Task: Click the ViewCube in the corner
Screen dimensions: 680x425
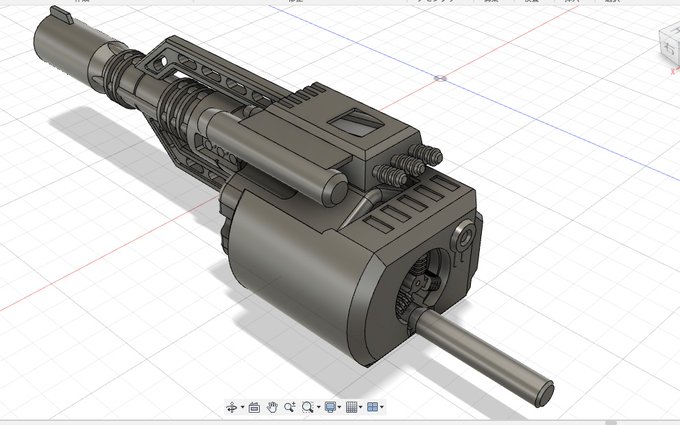Action: coord(670,43)
